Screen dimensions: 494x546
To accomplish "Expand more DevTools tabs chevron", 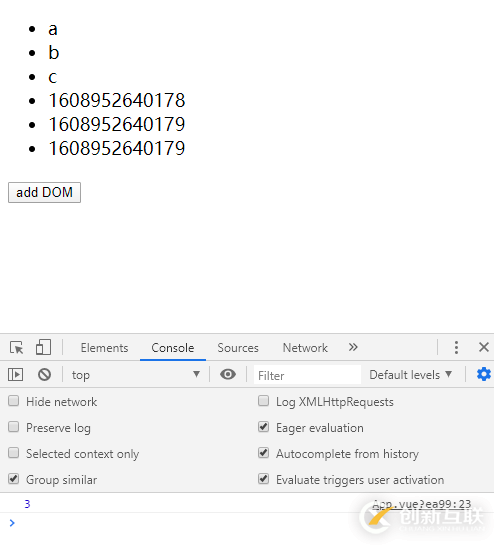I will pyautogui.click(x=353, y=347).
